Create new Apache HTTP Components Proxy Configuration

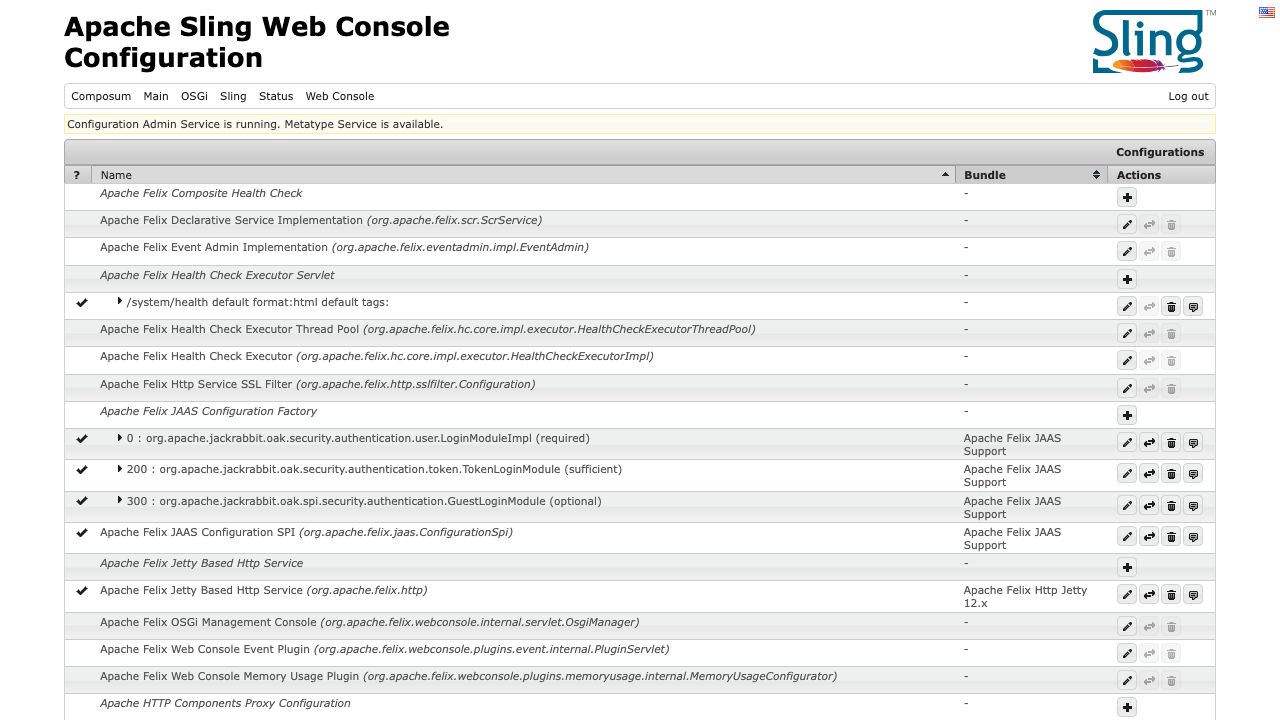(1127, 707)
